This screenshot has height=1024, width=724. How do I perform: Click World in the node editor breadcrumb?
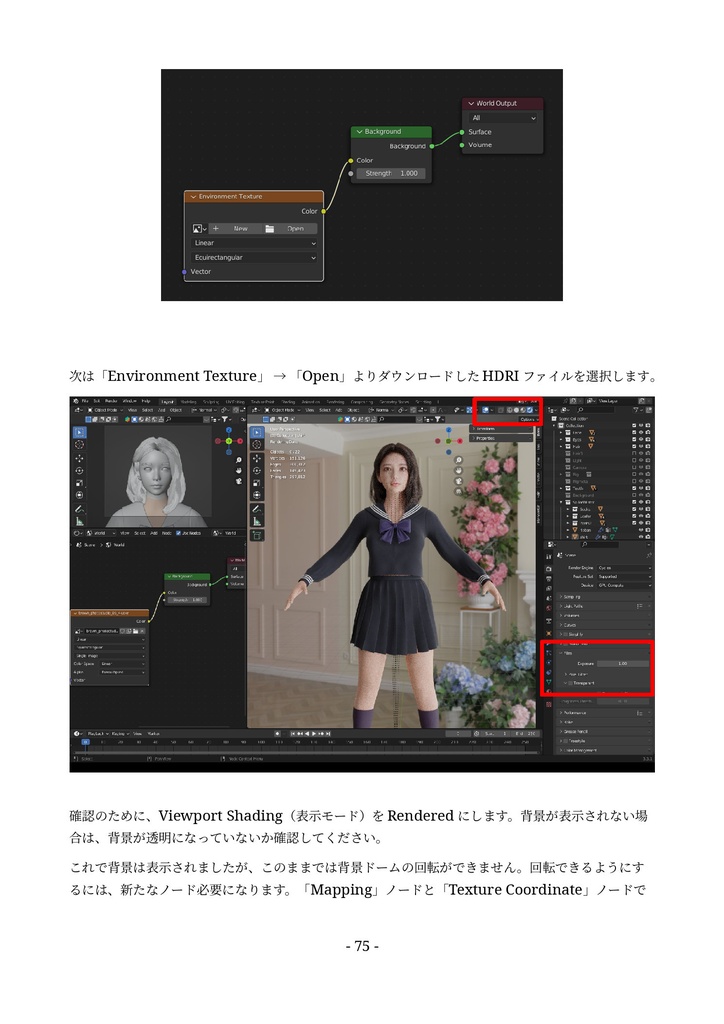(119, 545)
